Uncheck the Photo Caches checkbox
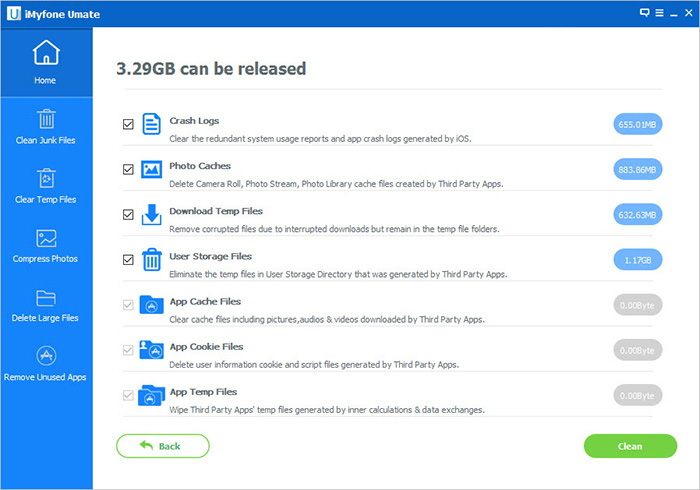Image resolution: width=700 pixels, height=490 pixels. 127,170
